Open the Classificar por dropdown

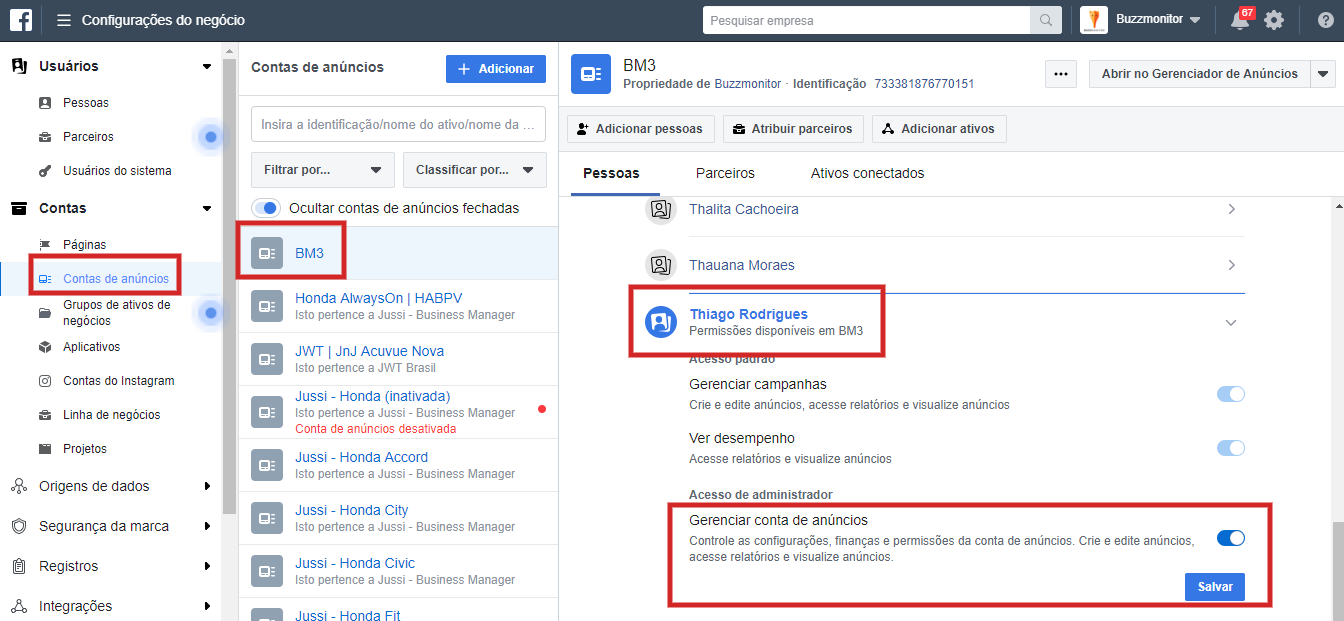pos(474,170)
